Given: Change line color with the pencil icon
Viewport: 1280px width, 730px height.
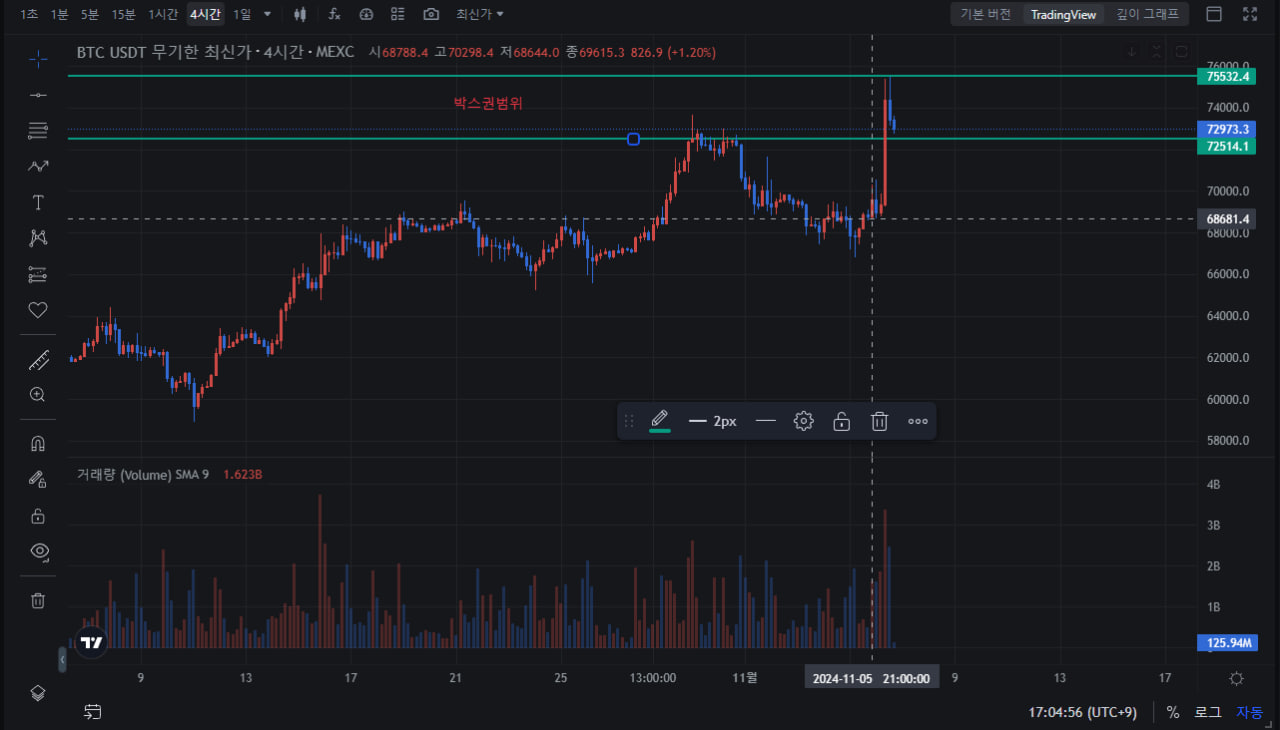Looking at the screenshot, I should tap(660, 421).
